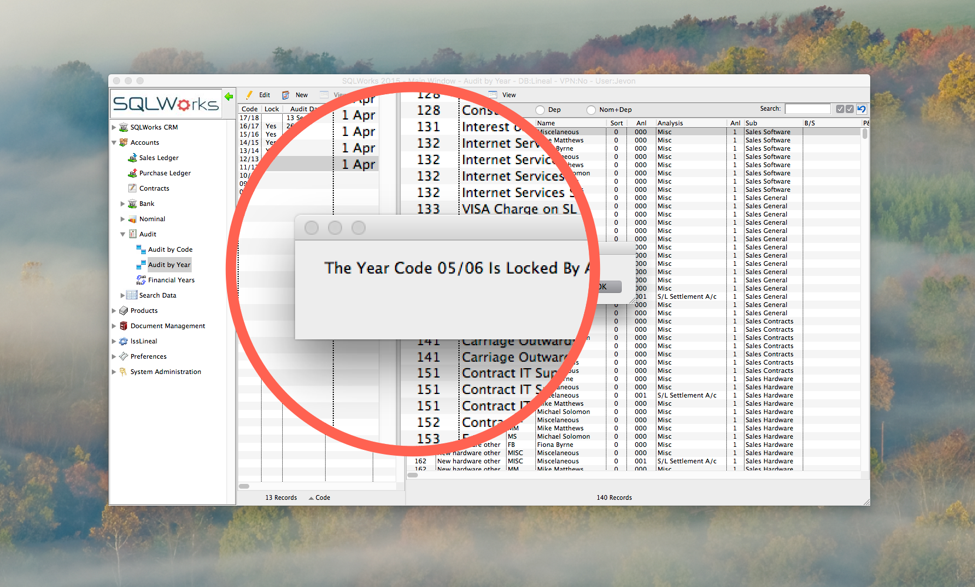Click the Code sort indicator in footer
975x587 pixels.
[x=320, y=497]
